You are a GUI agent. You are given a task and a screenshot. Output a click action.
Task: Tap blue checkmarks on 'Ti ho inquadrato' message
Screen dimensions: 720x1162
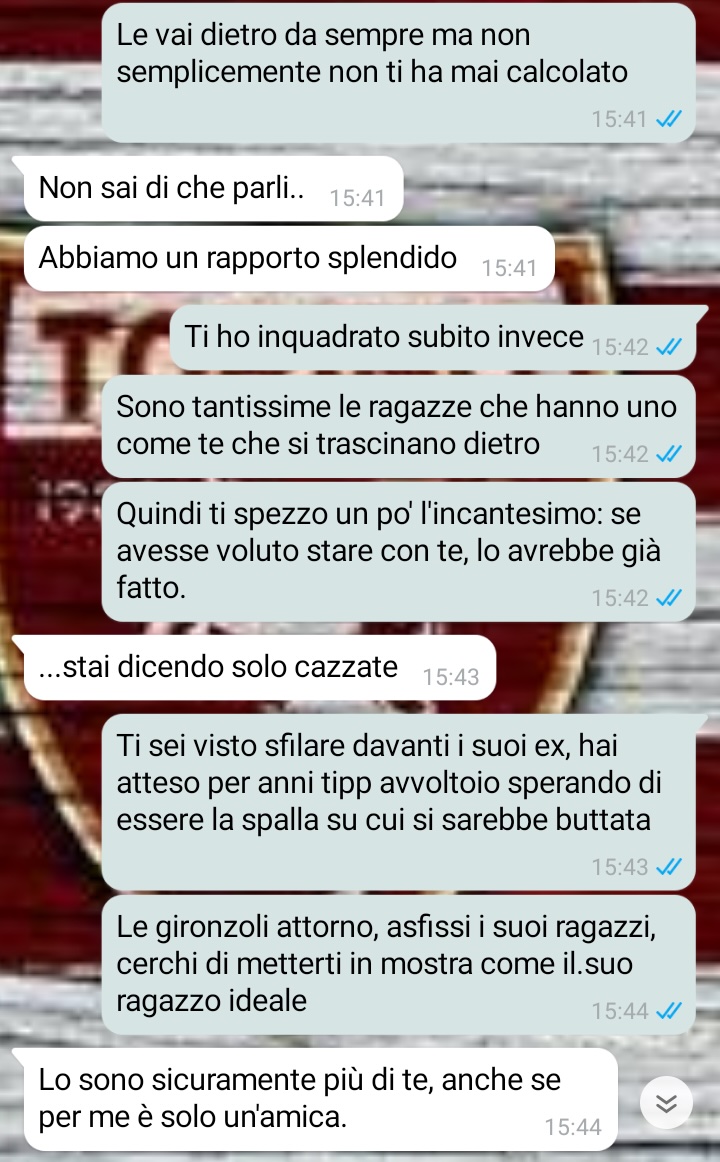[669, 346]
